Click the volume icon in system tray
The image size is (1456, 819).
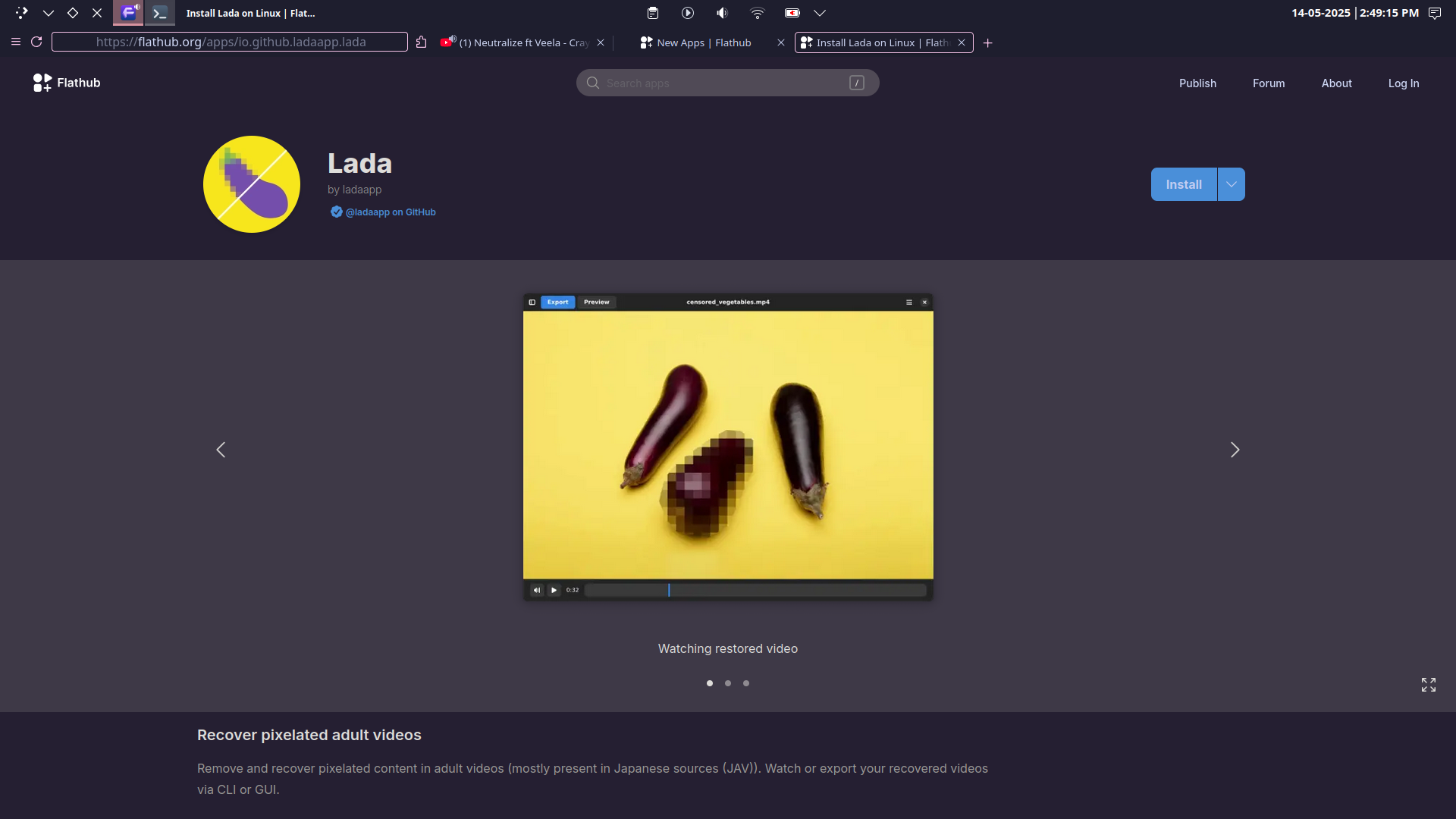[x=722, y=13]
